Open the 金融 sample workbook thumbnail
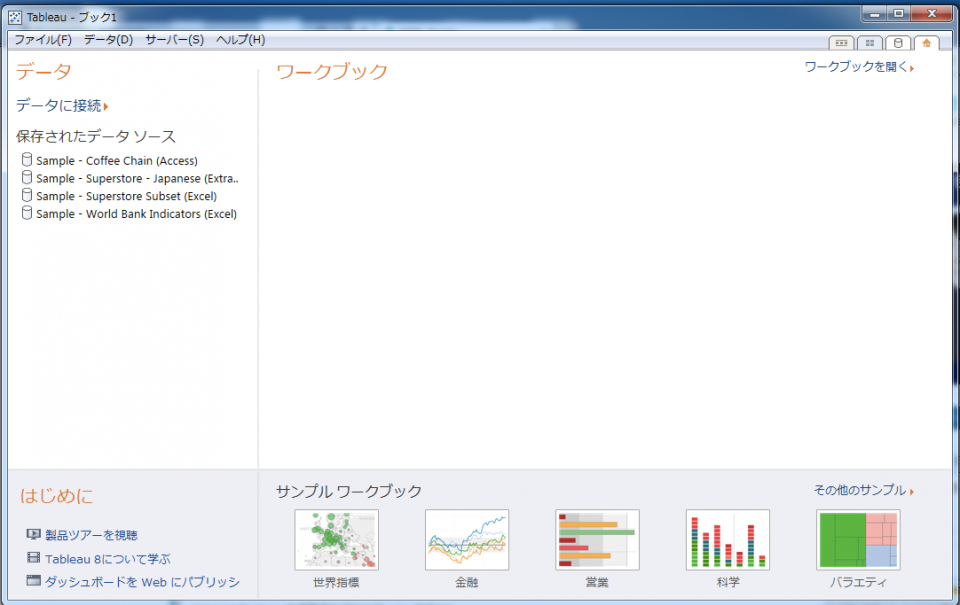 click(466, 538)
